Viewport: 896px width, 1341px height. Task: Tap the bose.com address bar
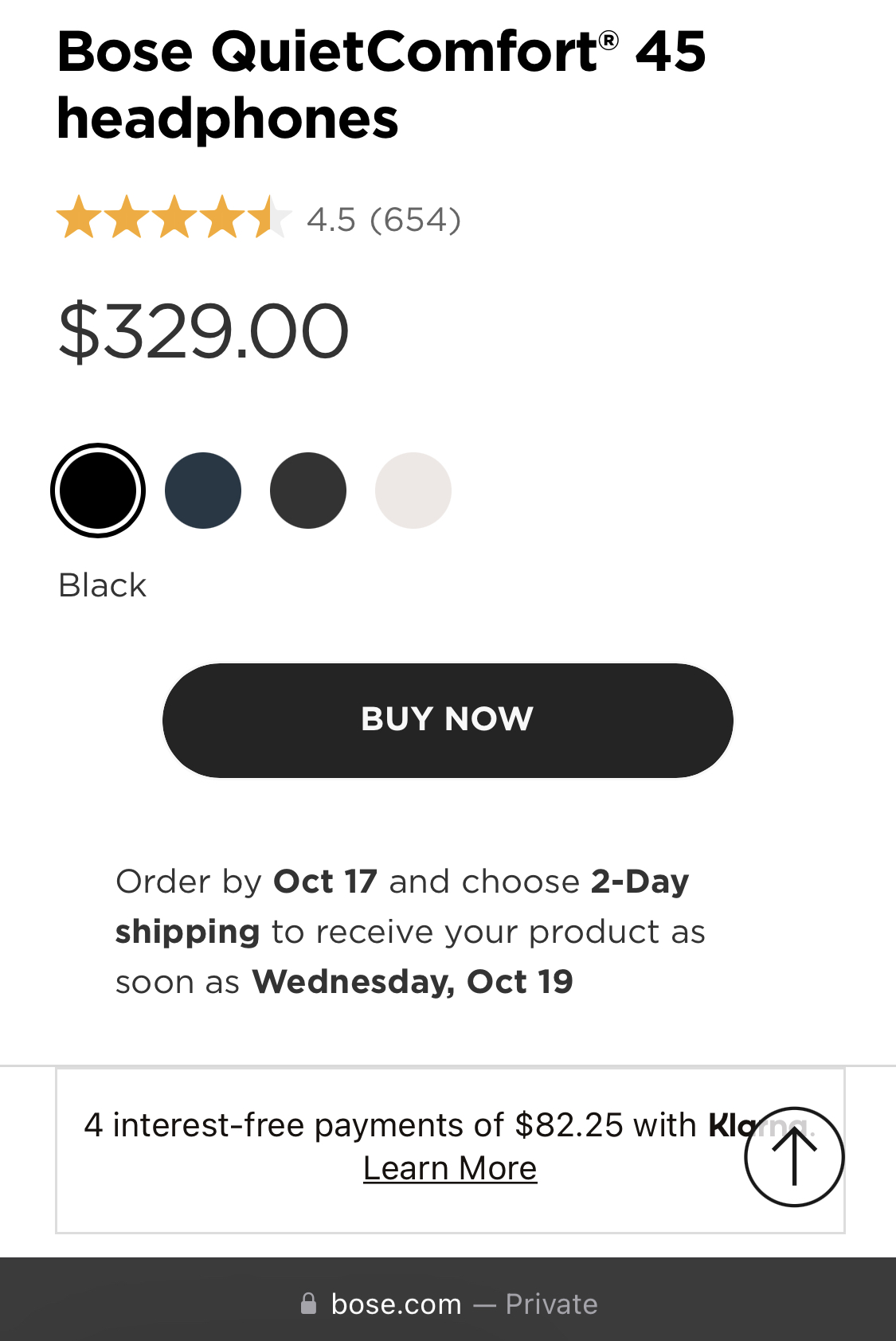tap(397, 1304)
